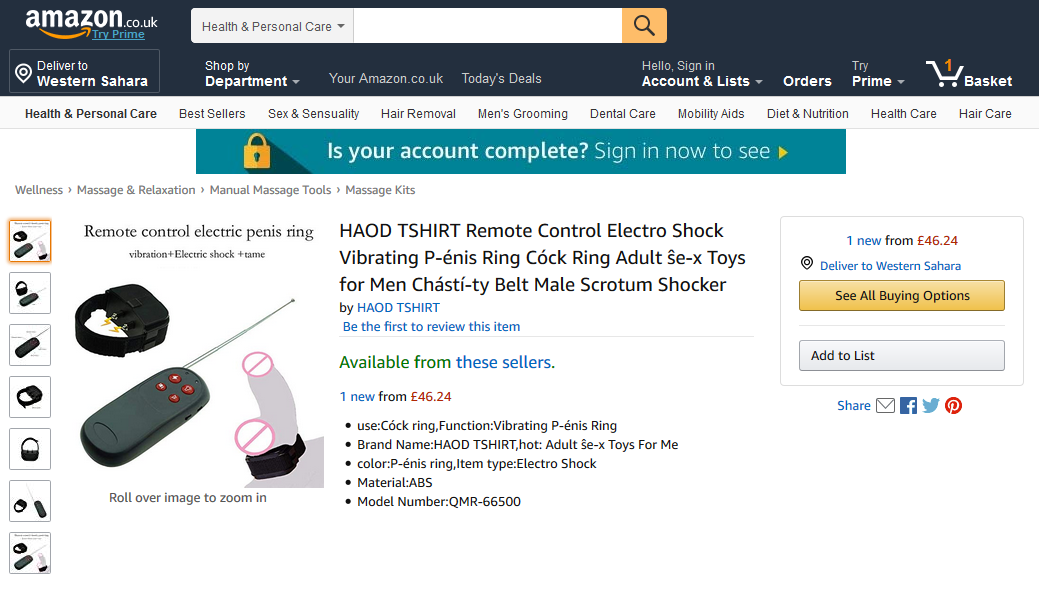Click the search magnifying glass button
The width and height of the screenshot is (1039, 599).
[x=644, y=26]
